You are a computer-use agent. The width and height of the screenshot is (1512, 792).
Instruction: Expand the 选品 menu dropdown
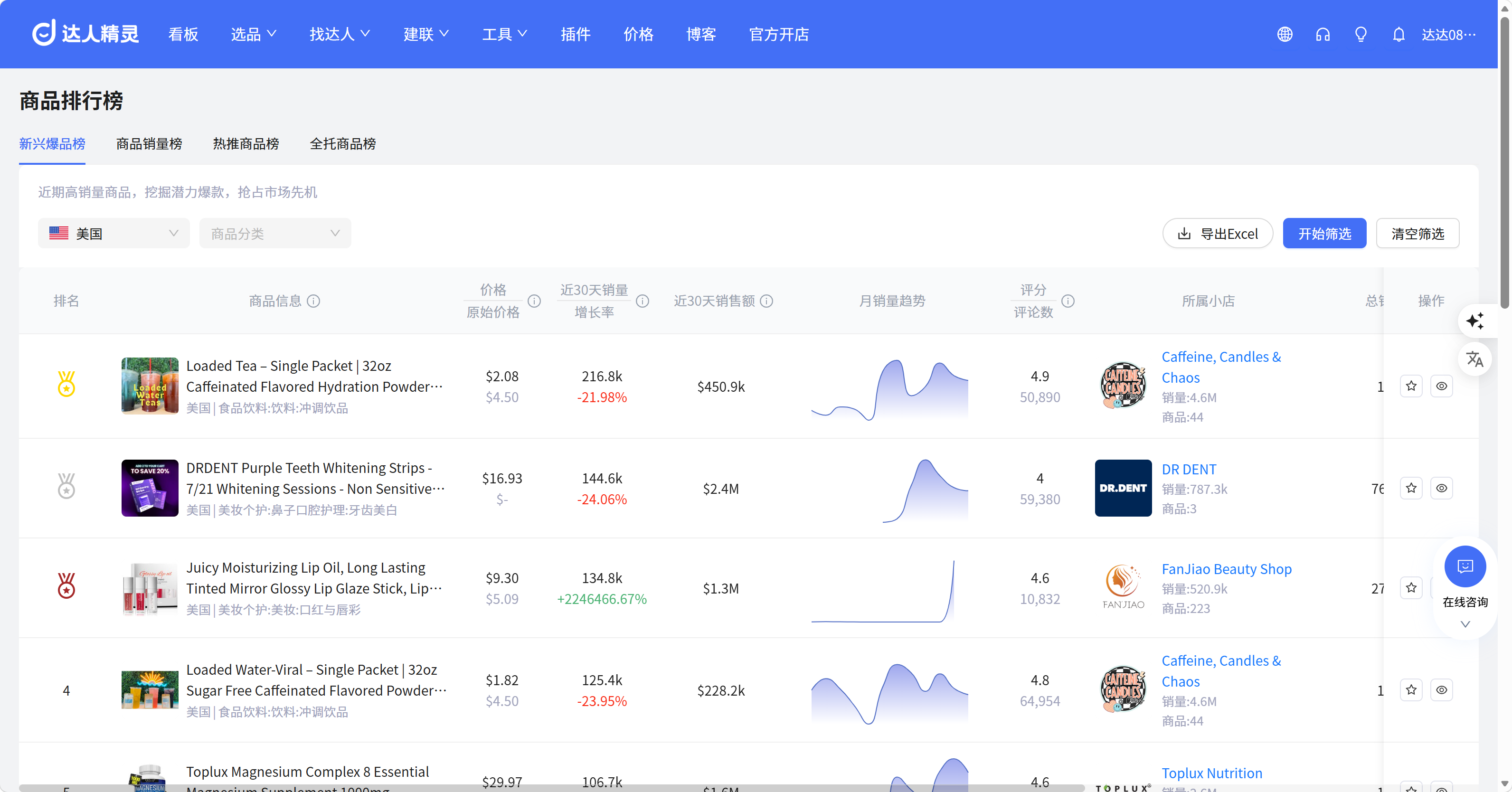(x=254, y=34)
